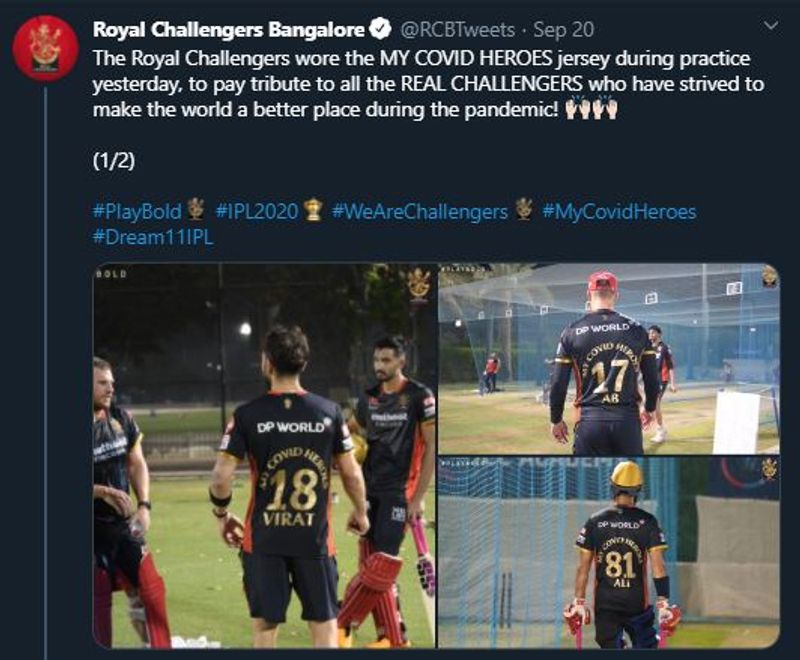Open the Sep 20 tweet timestamp

(x=564, y=30)
